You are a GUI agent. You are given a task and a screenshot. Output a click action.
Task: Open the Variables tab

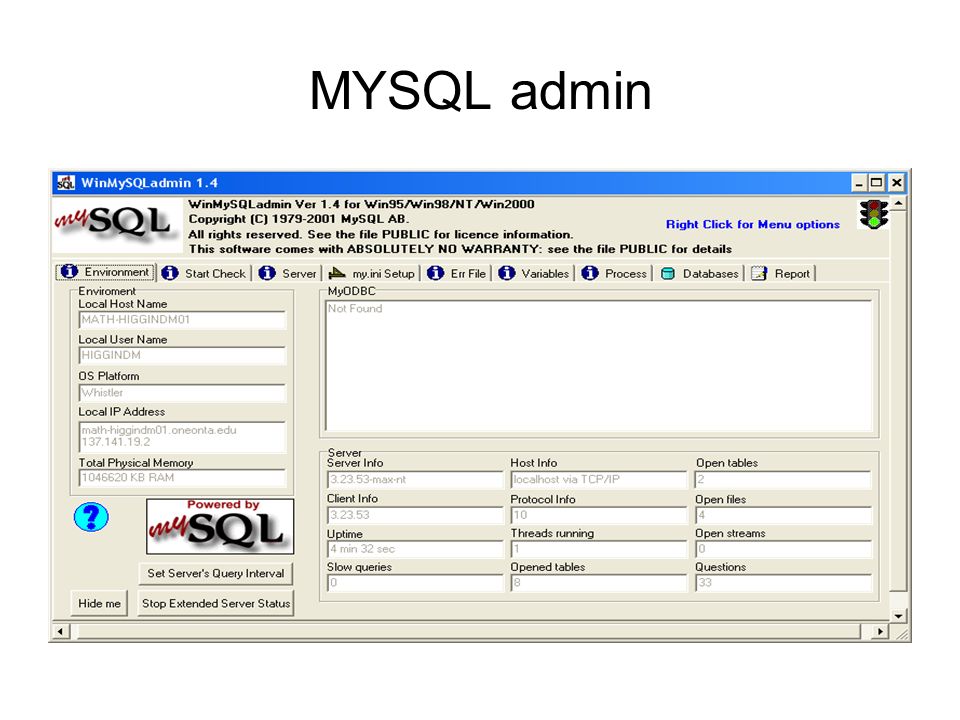(x=534, y=274)
